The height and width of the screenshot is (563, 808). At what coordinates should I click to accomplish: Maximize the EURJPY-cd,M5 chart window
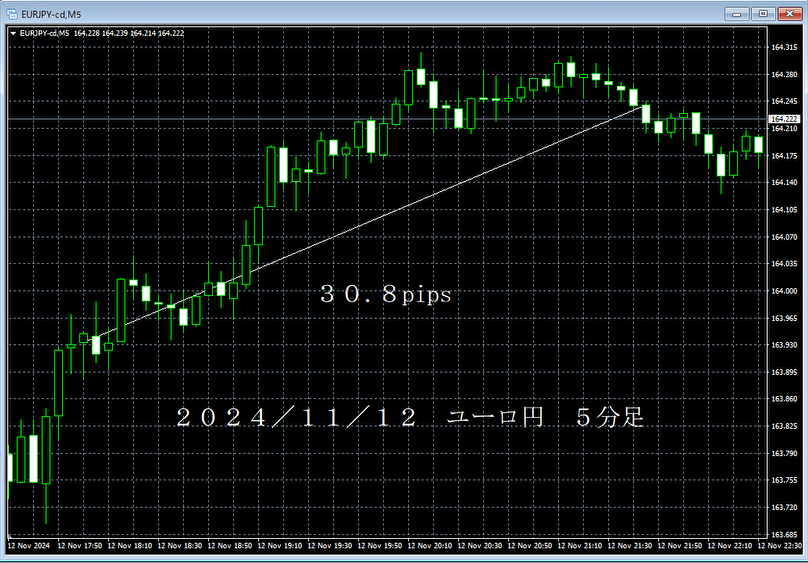(x=763, y=14)
